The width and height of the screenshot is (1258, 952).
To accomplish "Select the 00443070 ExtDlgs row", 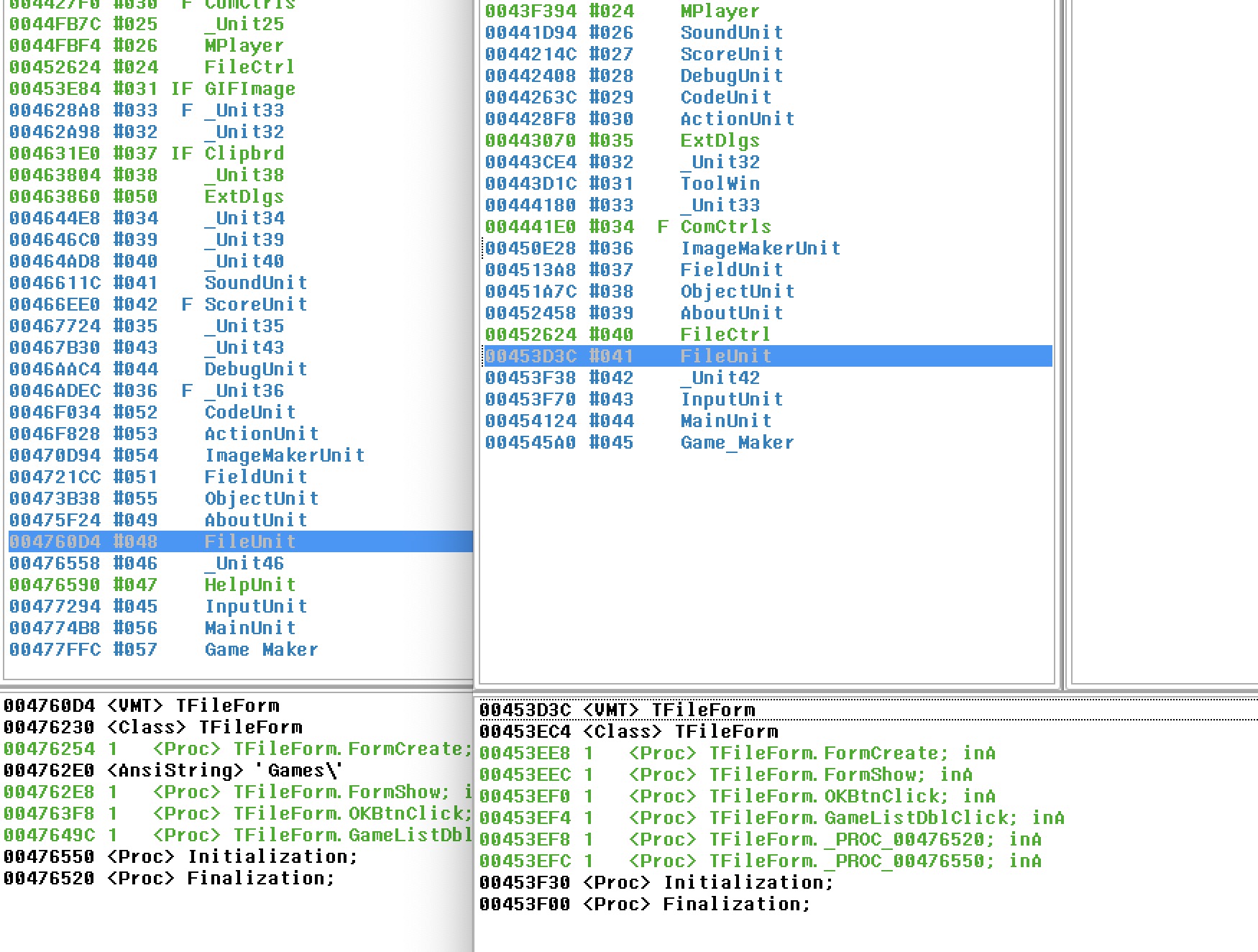I will 768,140.
